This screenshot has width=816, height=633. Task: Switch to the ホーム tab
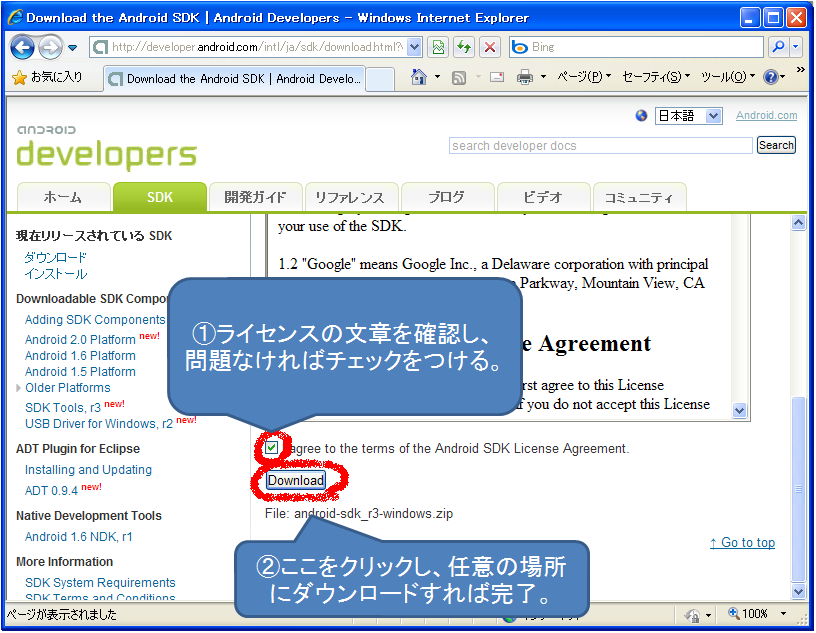coord(63,197)
